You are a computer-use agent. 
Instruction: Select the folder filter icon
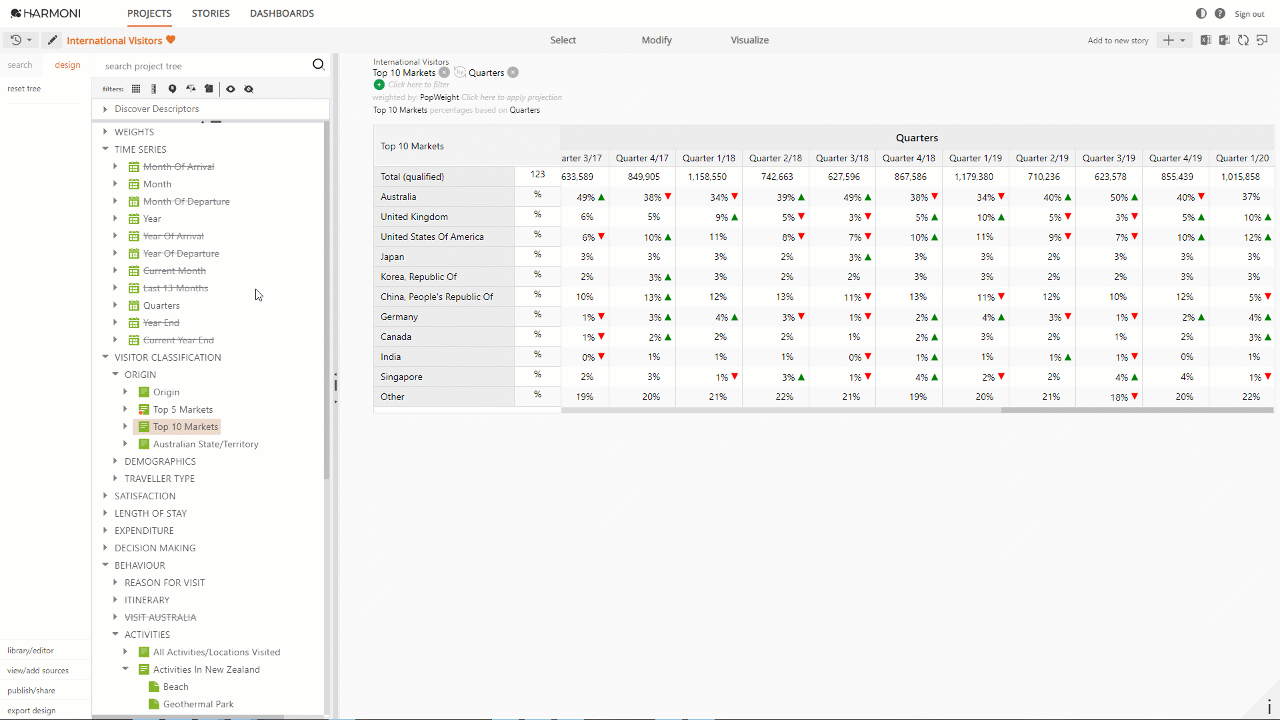click(209, 89)
